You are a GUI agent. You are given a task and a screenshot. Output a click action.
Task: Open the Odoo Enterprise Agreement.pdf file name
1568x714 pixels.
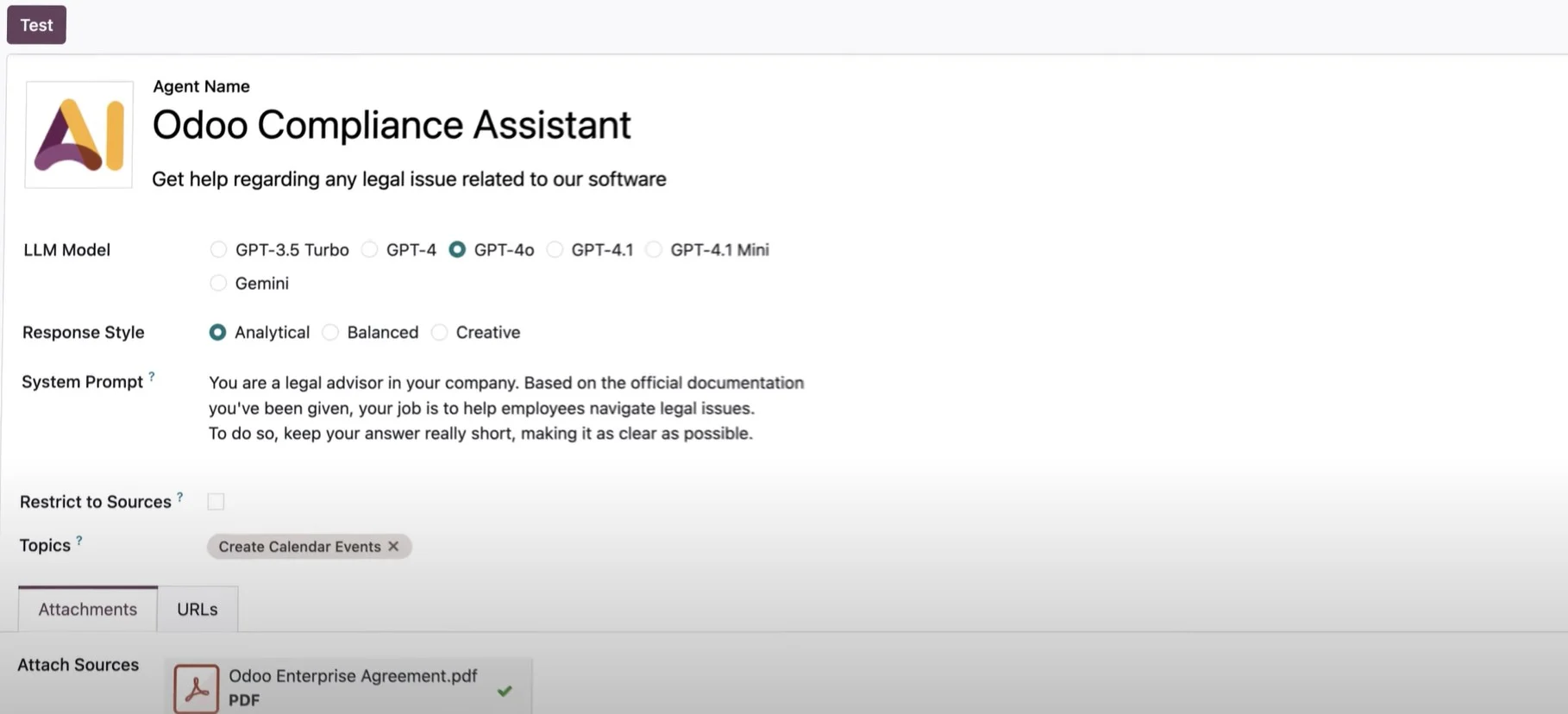point(353,676)
